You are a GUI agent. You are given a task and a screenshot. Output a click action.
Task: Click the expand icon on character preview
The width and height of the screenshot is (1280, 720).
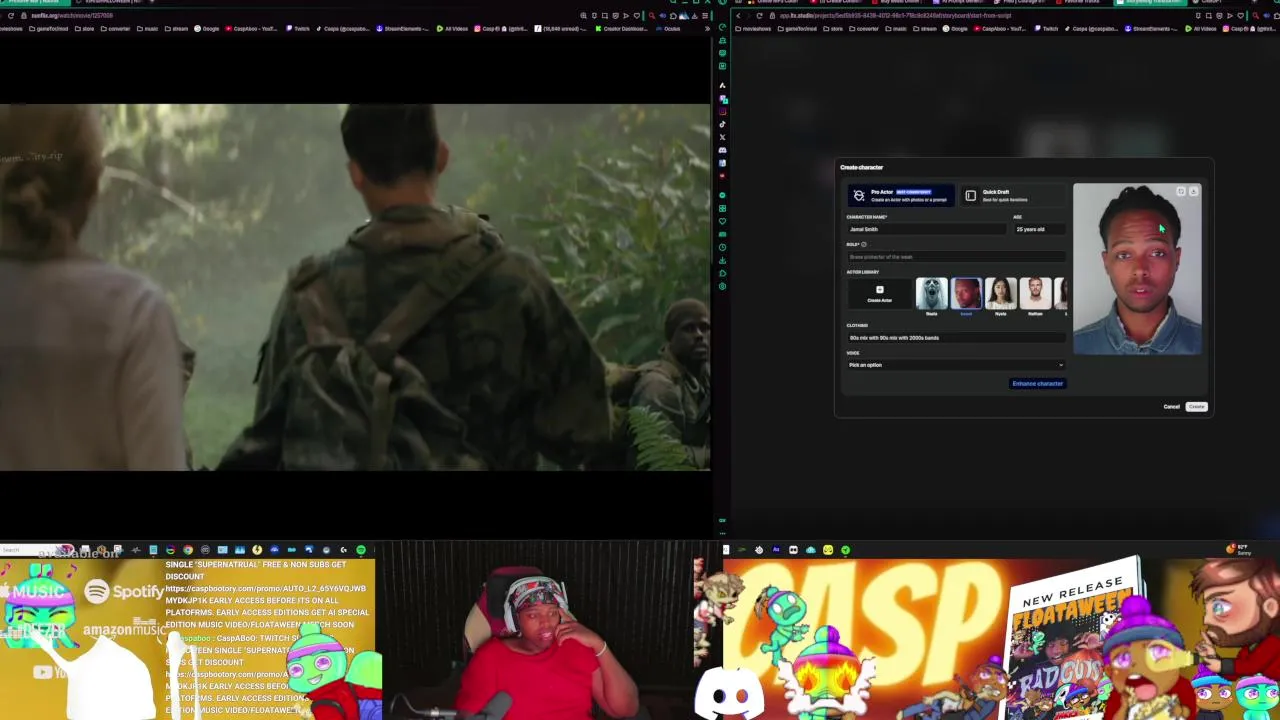[1181, 191]
